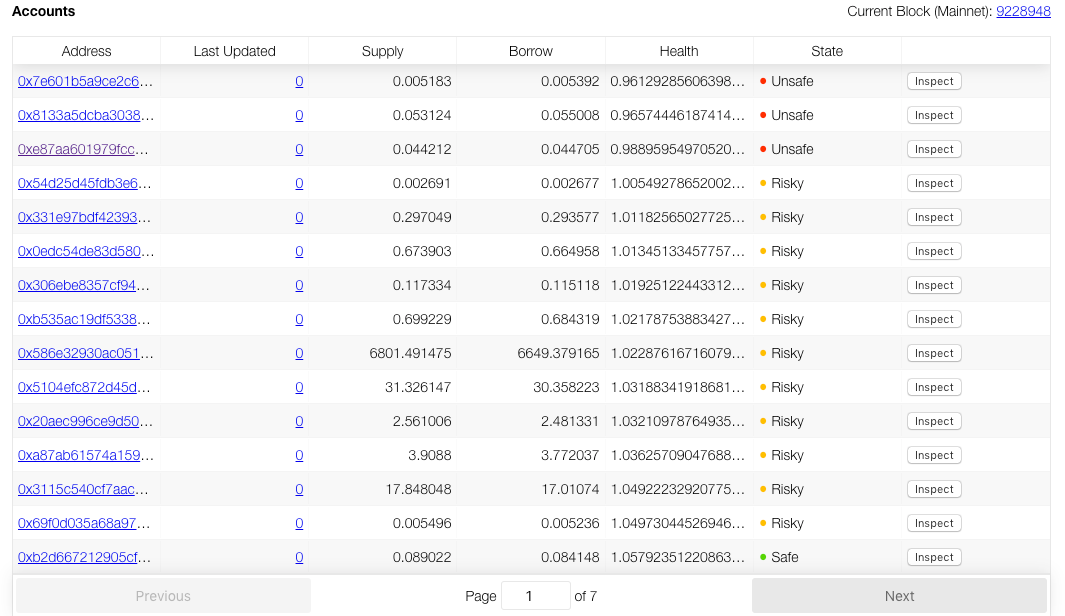The width and height of the screenshot is (1065, 616).
Task: Open last updated link for 0x54d25d45fdb3e6
Action: pos(299,183)
